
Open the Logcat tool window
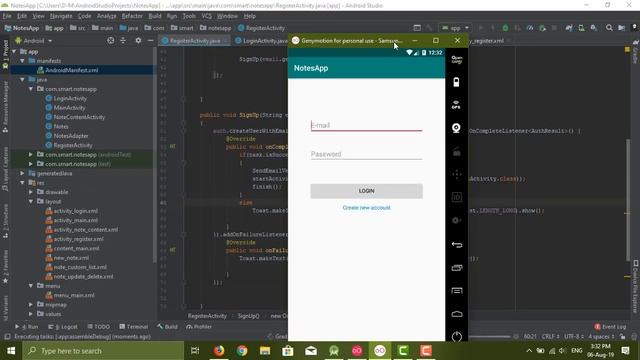click(63, 327)
